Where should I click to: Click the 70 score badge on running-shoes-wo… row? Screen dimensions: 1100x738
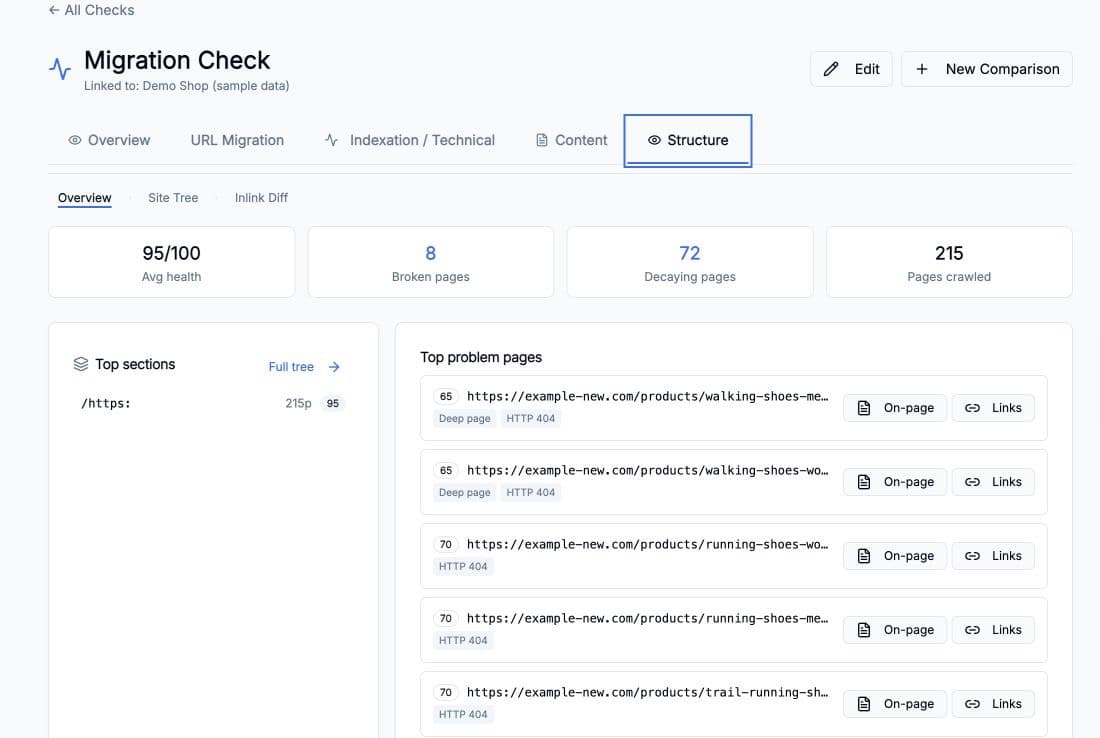click(x=445, y=544)
